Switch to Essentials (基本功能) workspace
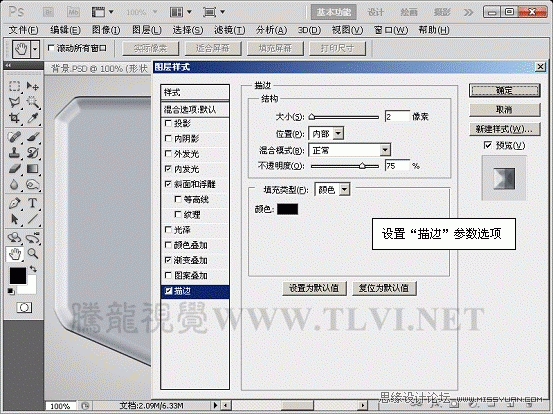The image size is (553, 414). coord(334,12)
